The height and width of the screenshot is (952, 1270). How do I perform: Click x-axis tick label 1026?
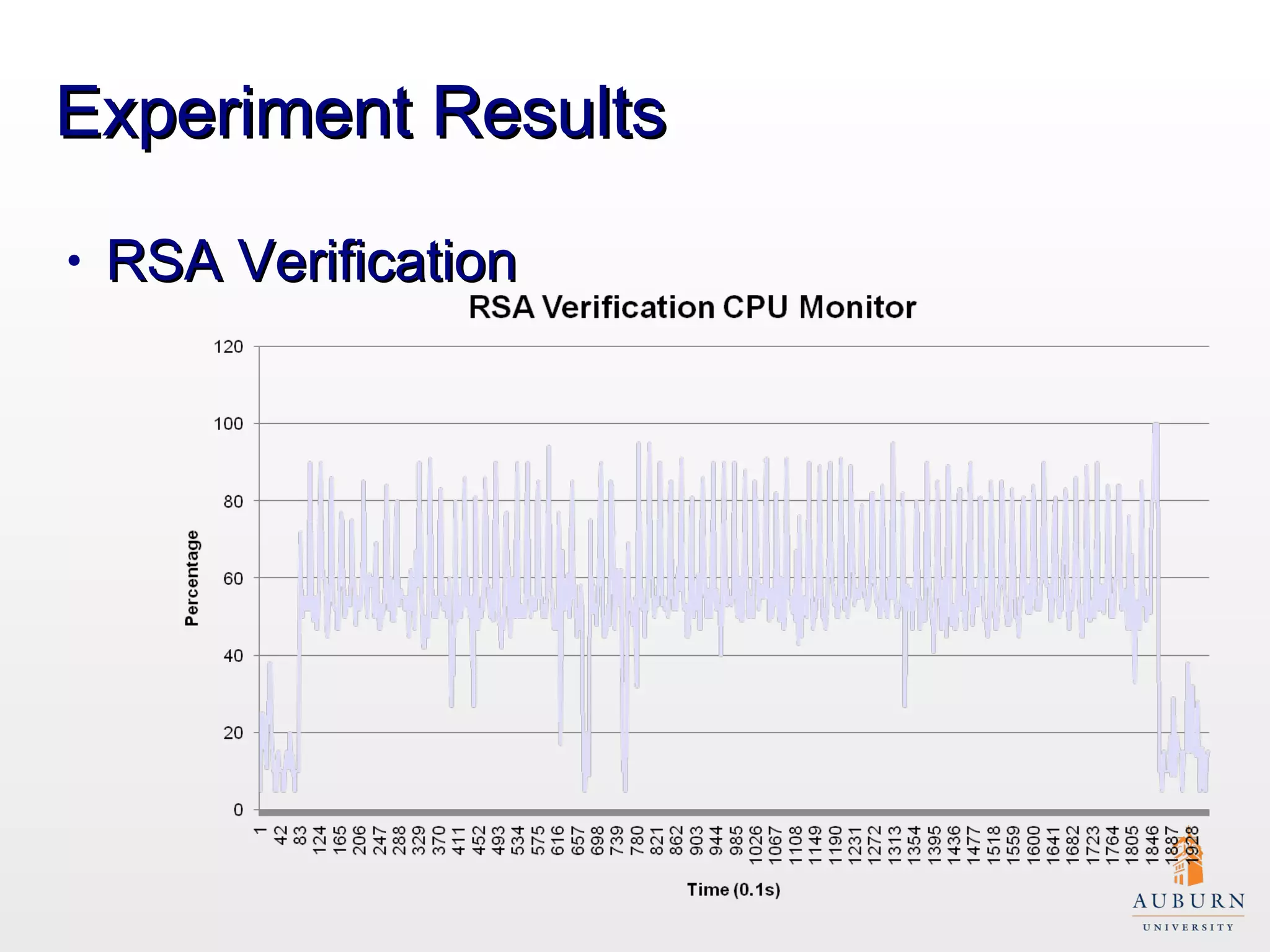(x=757, y=845)
